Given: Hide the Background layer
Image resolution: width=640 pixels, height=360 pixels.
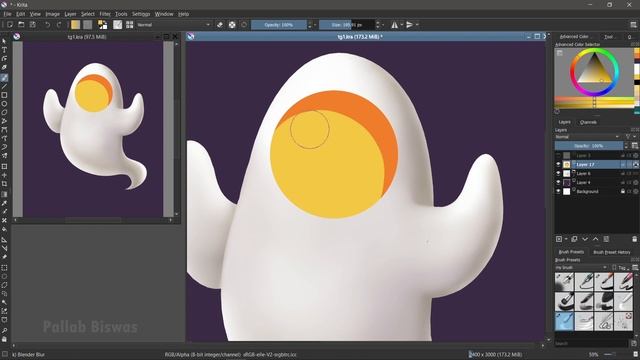Looking at the screenshot, I should pyautogui.click(x=558, y=191).
